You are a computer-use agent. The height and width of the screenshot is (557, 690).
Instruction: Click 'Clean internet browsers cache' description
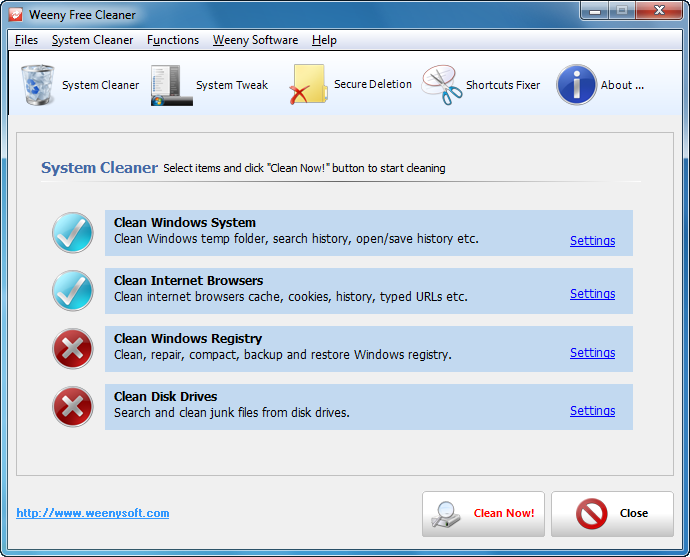291,297
